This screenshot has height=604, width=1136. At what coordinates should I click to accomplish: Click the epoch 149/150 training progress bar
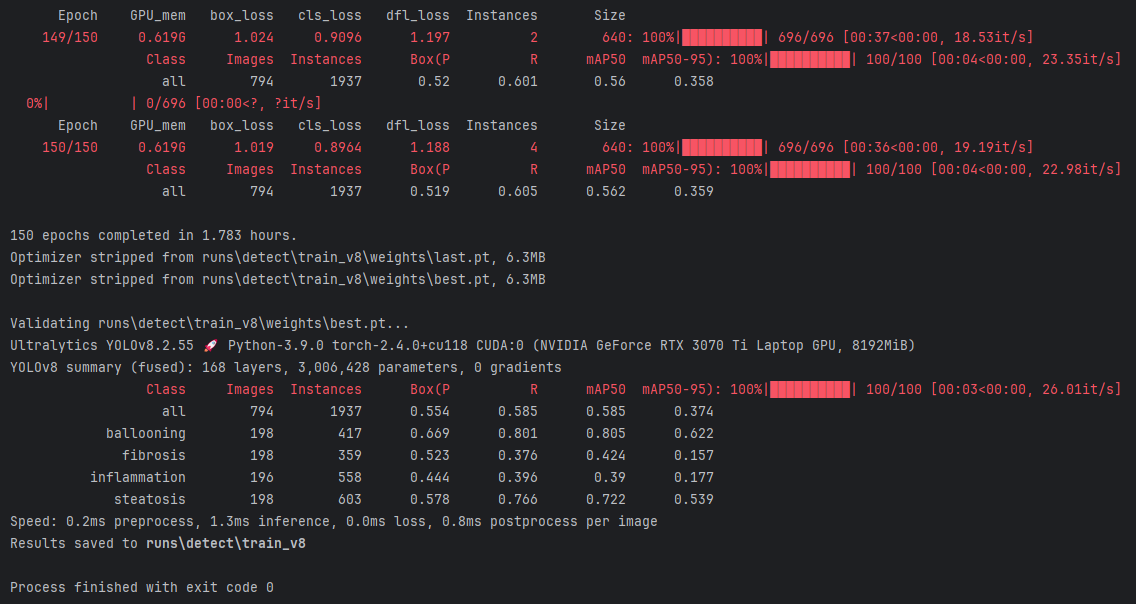click(x=722, y=38)
